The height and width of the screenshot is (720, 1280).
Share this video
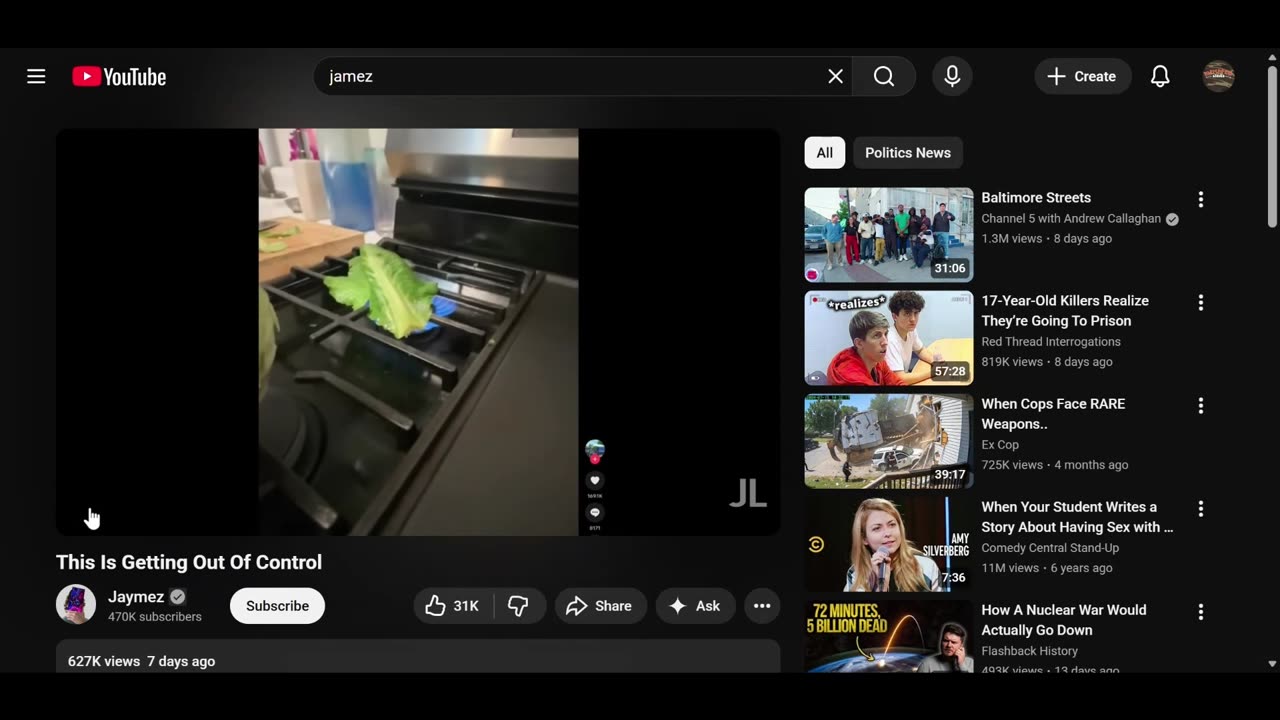[599, 606]
